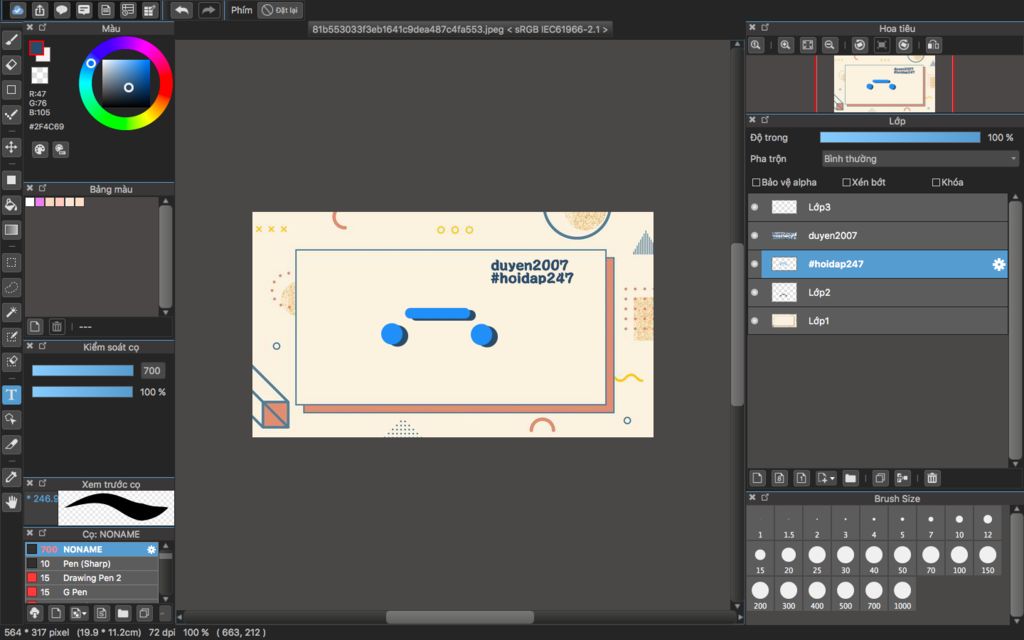Select the Eraser tool
This screenshot has height=640, width=1024.
point(11,65)
